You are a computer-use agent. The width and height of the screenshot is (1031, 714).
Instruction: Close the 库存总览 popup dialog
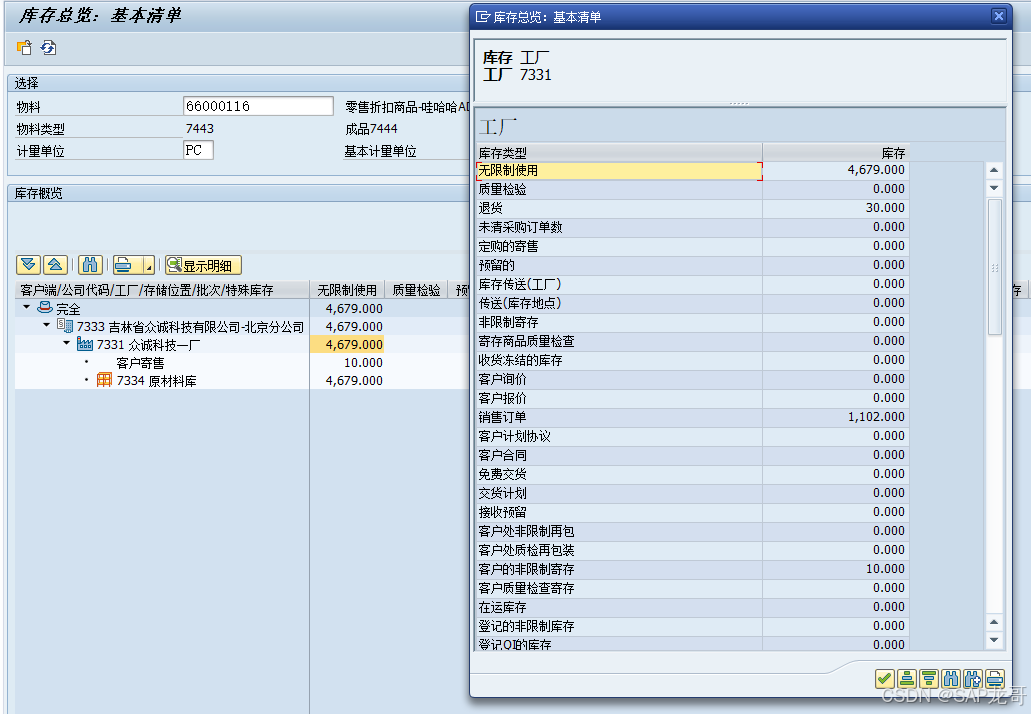coord(998,16)
